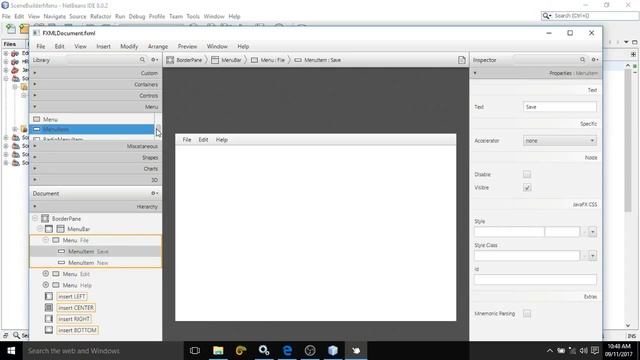Select MenuBar in the hierarchy
Screen dimensions: 640x360
tap(78, 229)
